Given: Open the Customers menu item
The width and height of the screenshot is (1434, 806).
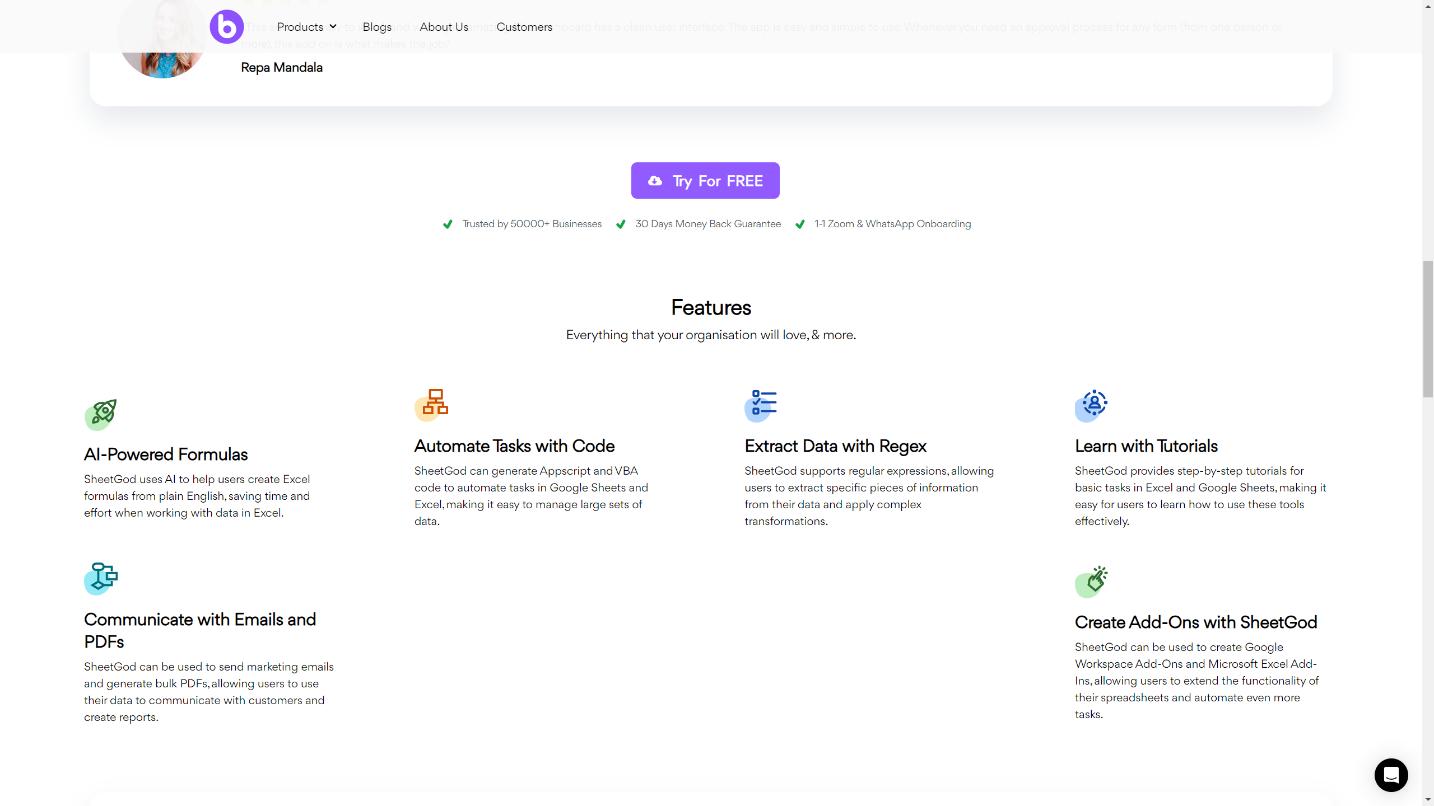Looking at the screenshot, I should pyautogui.click(x=524, y=27).
